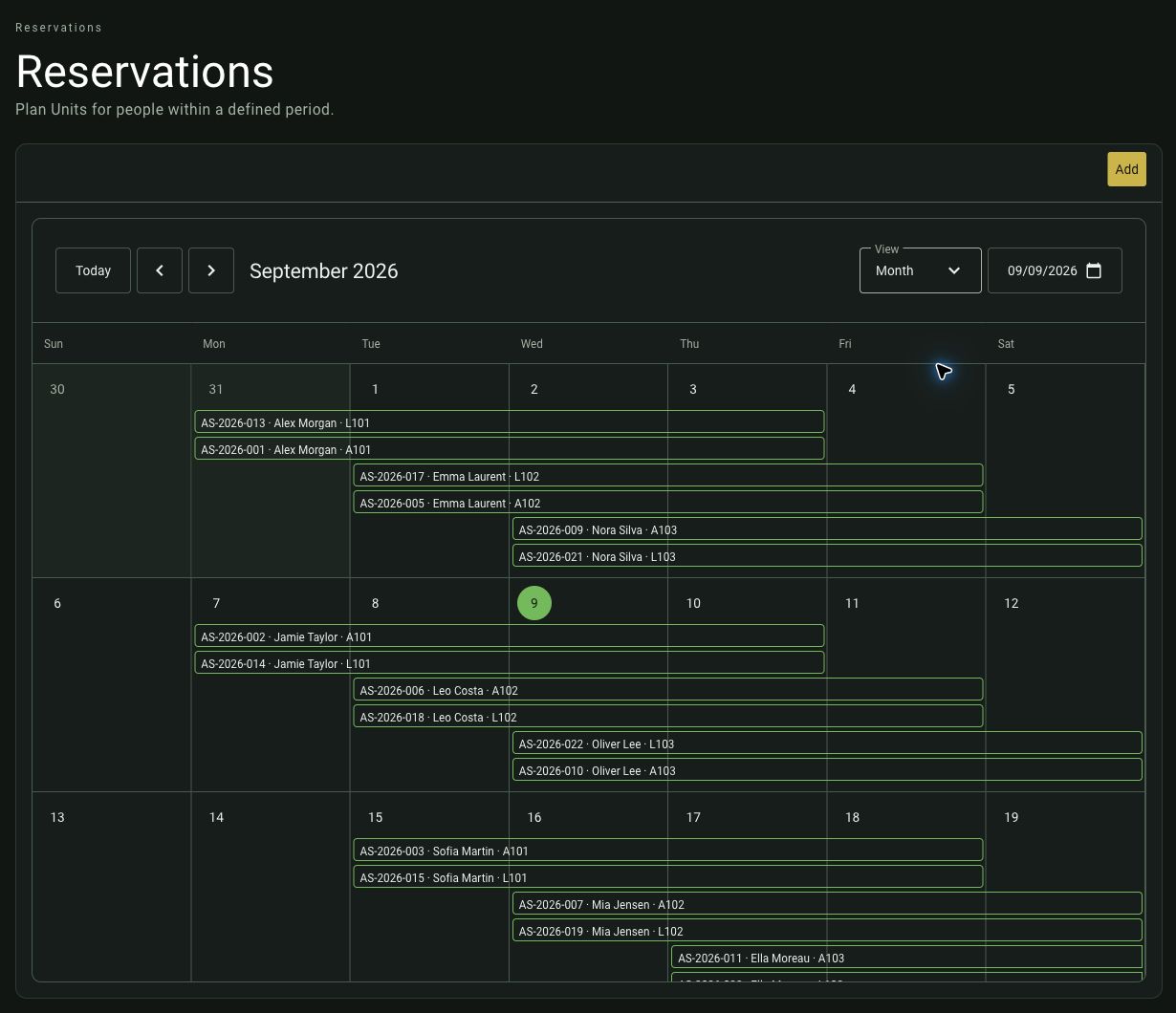1176x1013 pixels.
Task: Select day number 12 in calendar
Action: pyautogui.click(x=1011, y=603)
